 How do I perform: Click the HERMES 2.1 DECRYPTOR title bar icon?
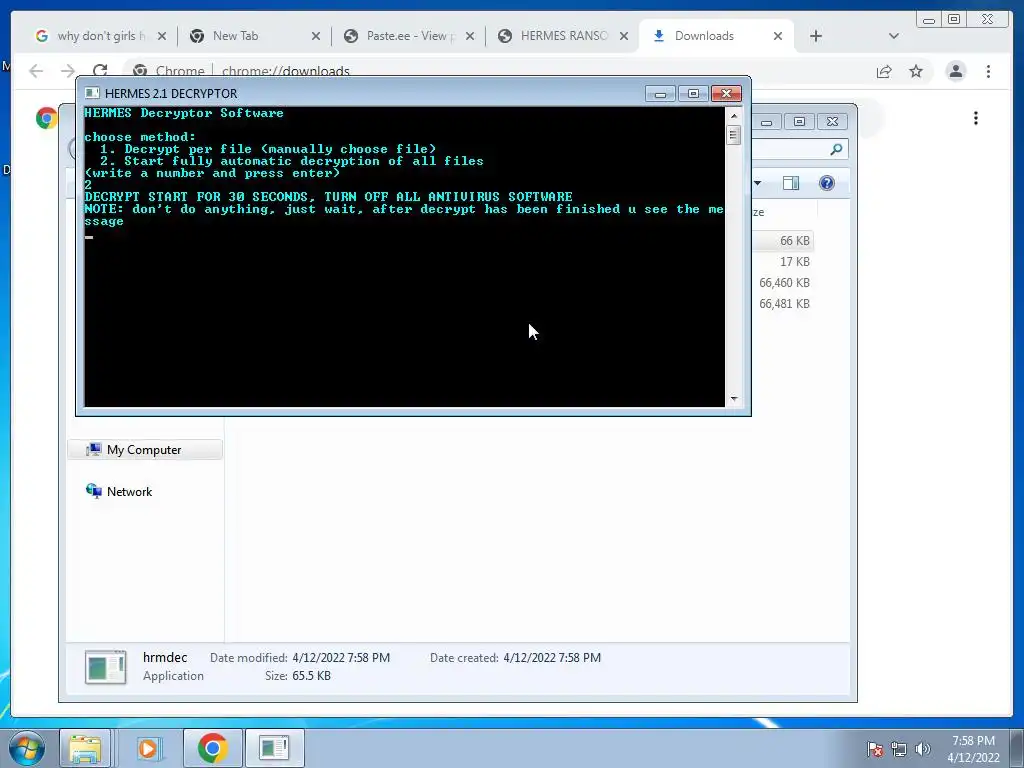pos(92,93)
